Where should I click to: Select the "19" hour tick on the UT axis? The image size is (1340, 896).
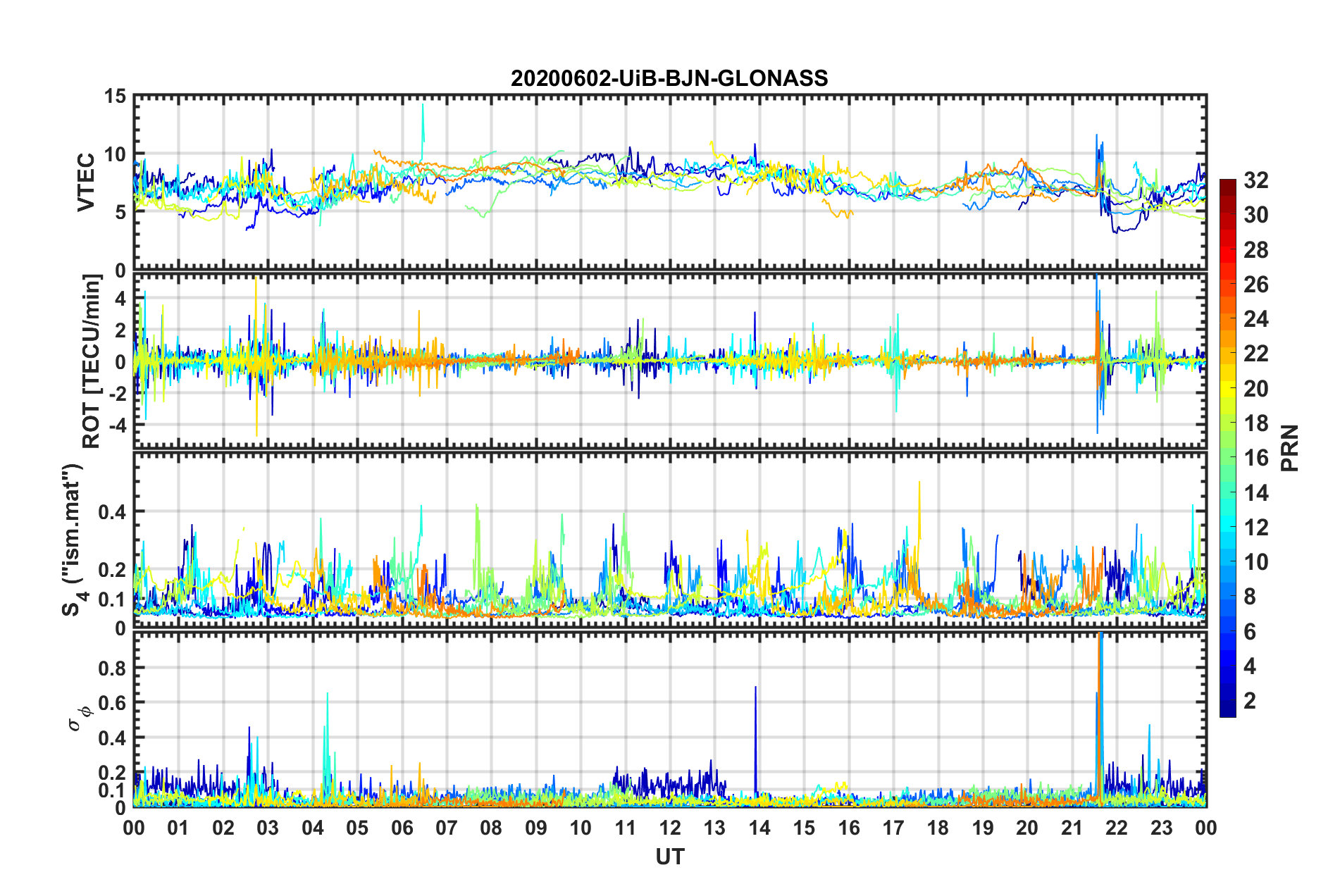coord(983,828)
